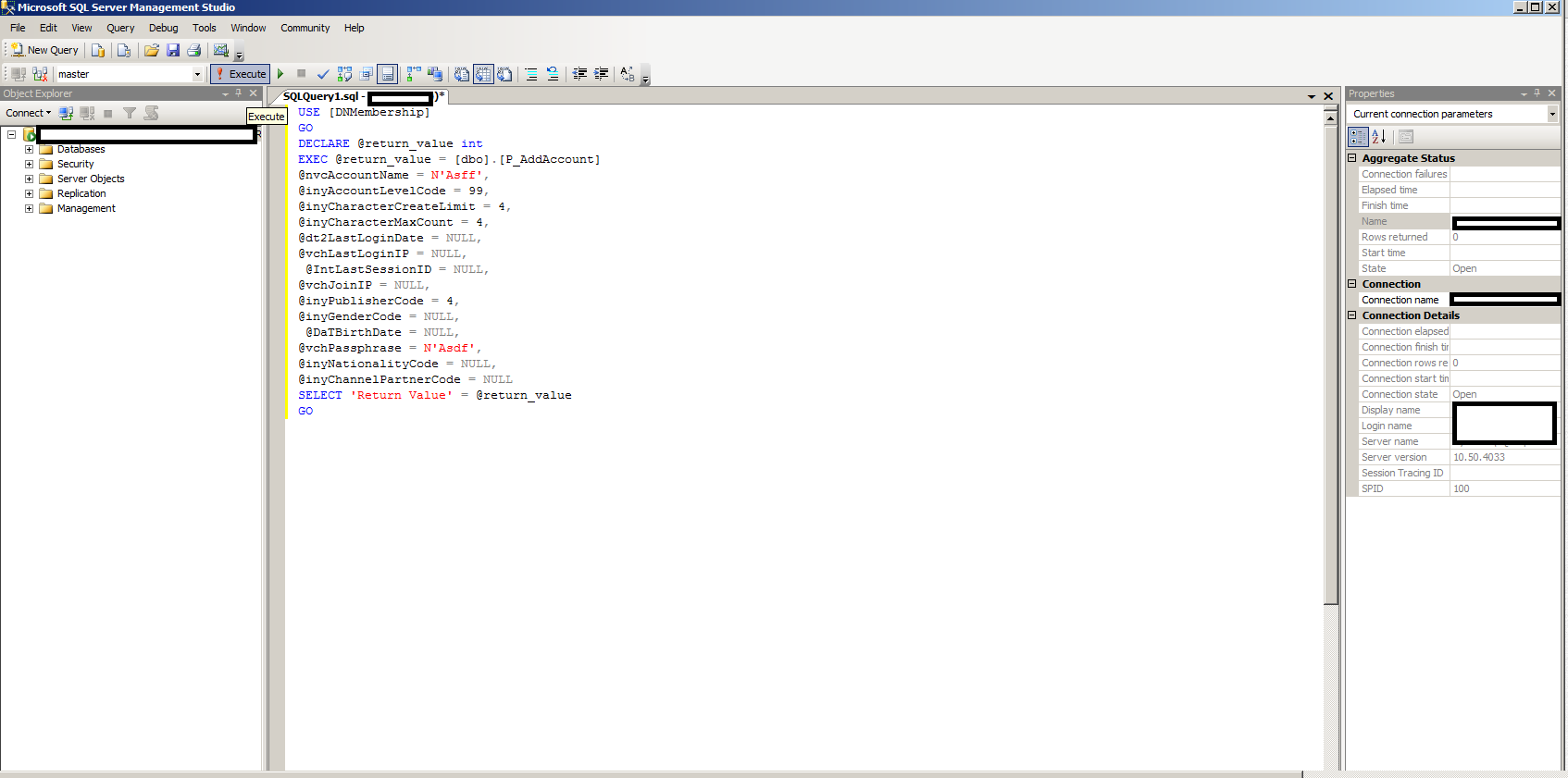Viewport: 1568px width, 778px height.
Task: Open the Debug menu
Action: click(163, 28)
